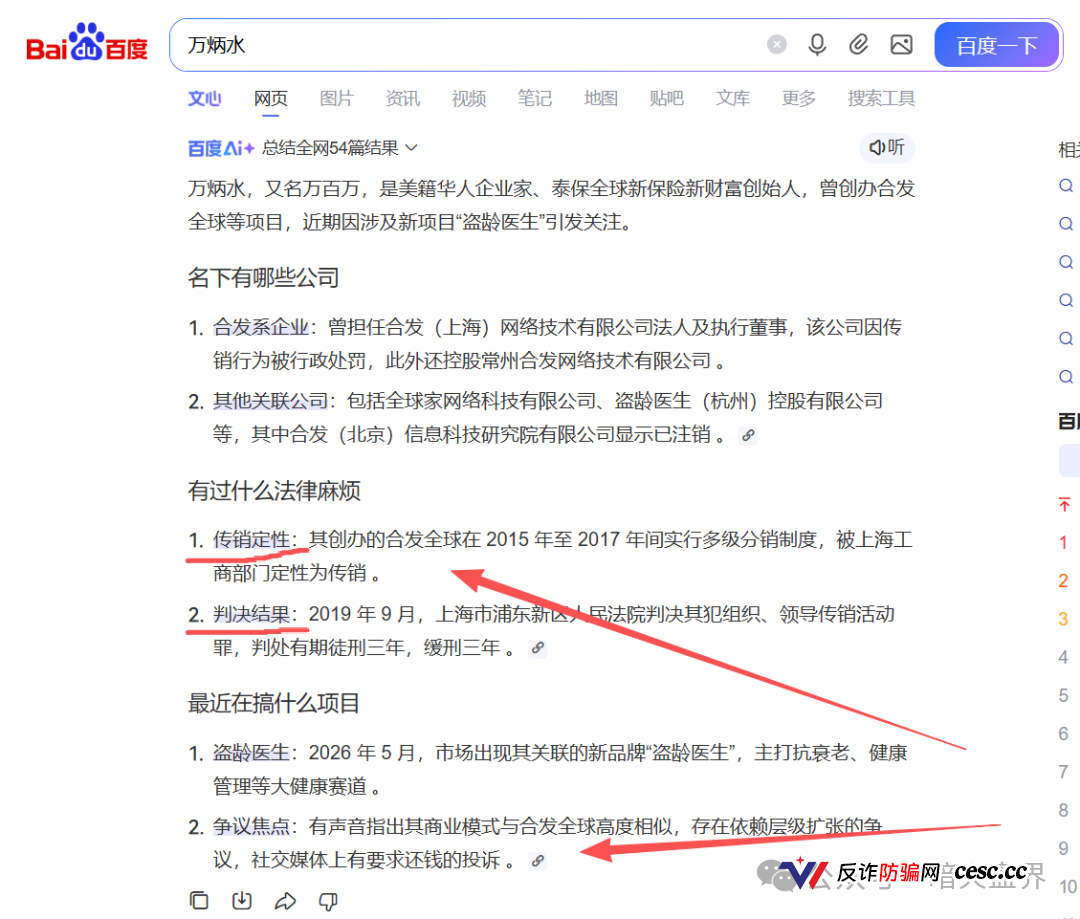Select hot list rank number 4
This screenshot has height=919, width=1080.
tap(1063, 657)
